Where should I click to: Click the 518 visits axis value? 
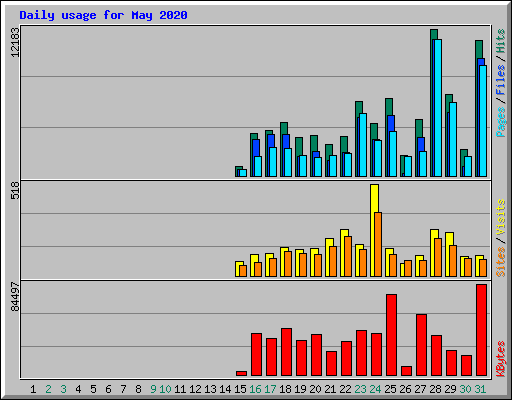[15, 190]
